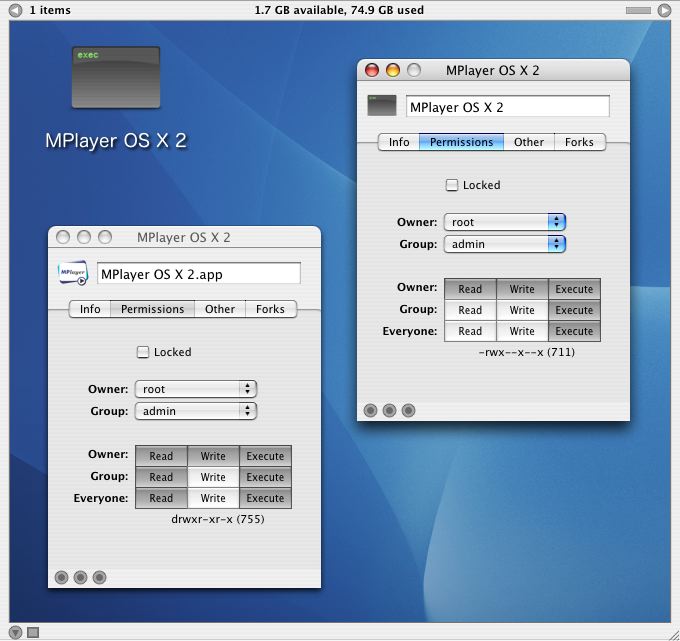This screenshot has height=641, width=680.
Task: Toggle Group Read in .app window
Action: pos(161,477)
